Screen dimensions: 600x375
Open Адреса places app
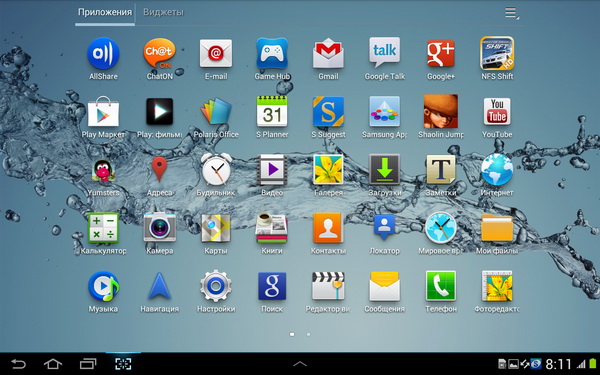(x=160, y=169)
